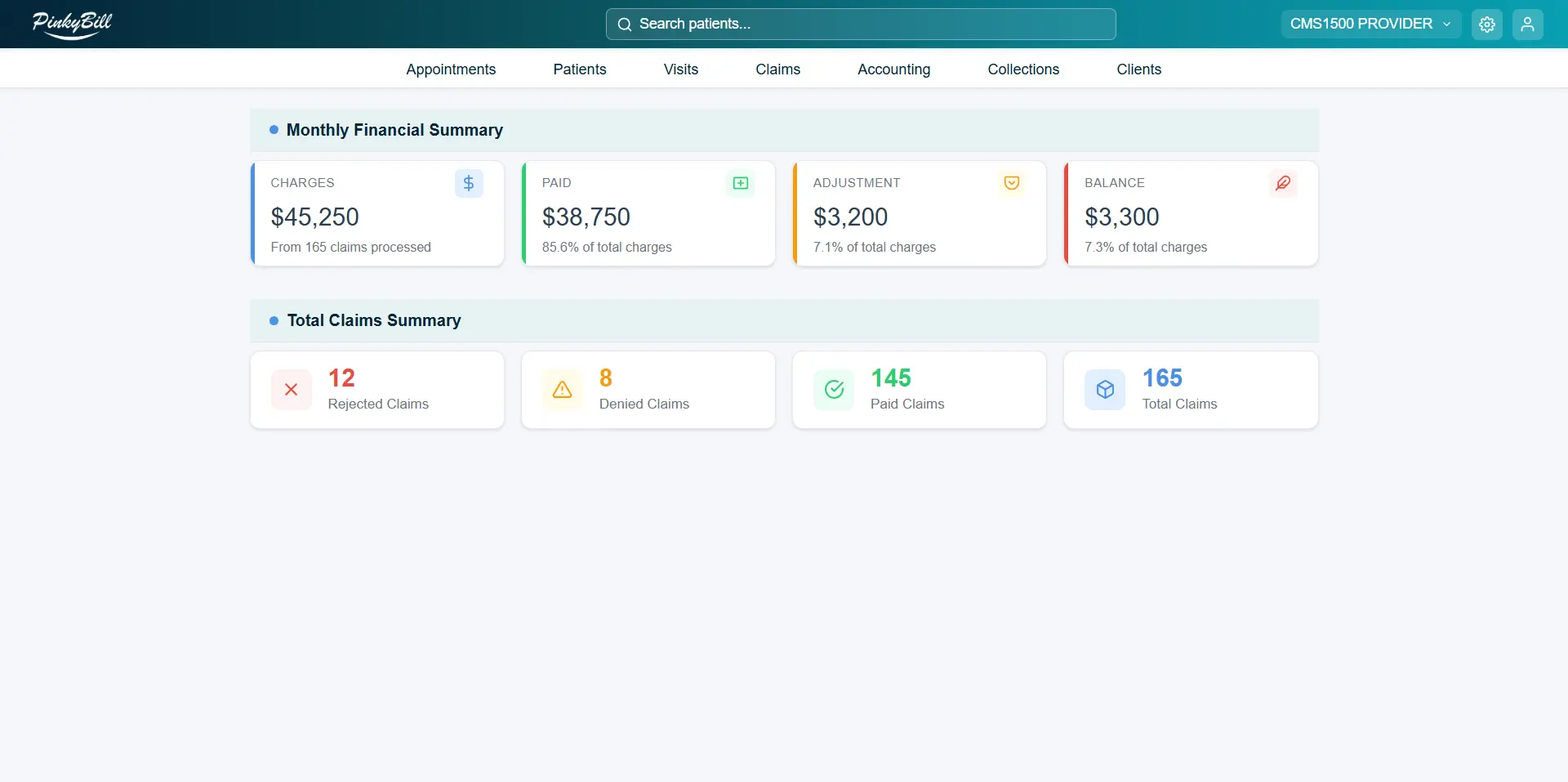Viewport: 1568px width, 782px height.
Task: Switch to the Claims tab
Action: point(777,69)
